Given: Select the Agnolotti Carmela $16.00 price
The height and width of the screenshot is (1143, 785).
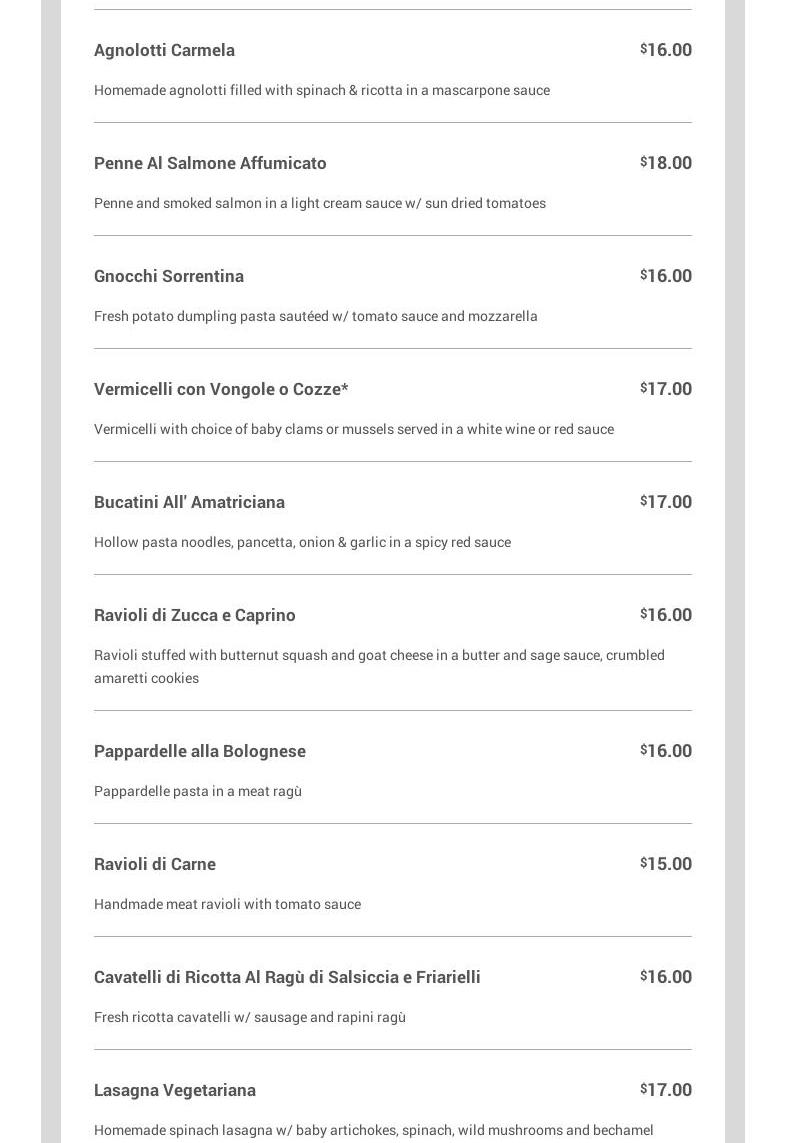Looking at the screenshot, I should (666, 50).
